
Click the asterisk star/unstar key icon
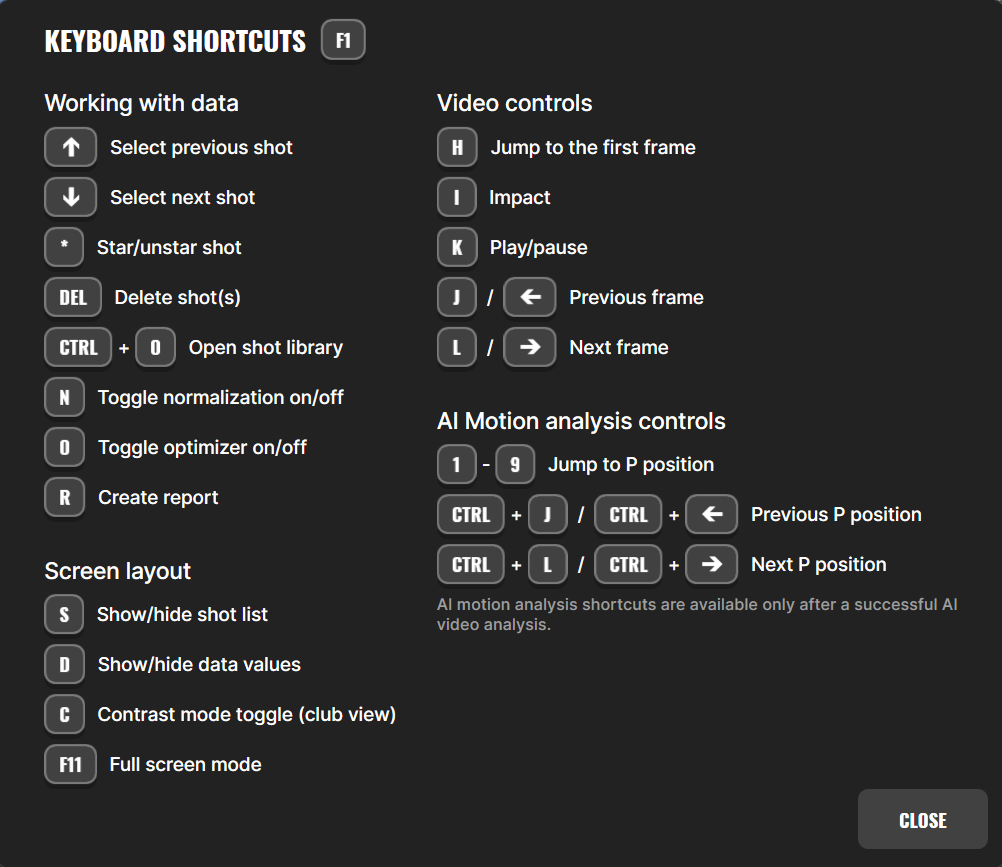click(x=64, y=247)
